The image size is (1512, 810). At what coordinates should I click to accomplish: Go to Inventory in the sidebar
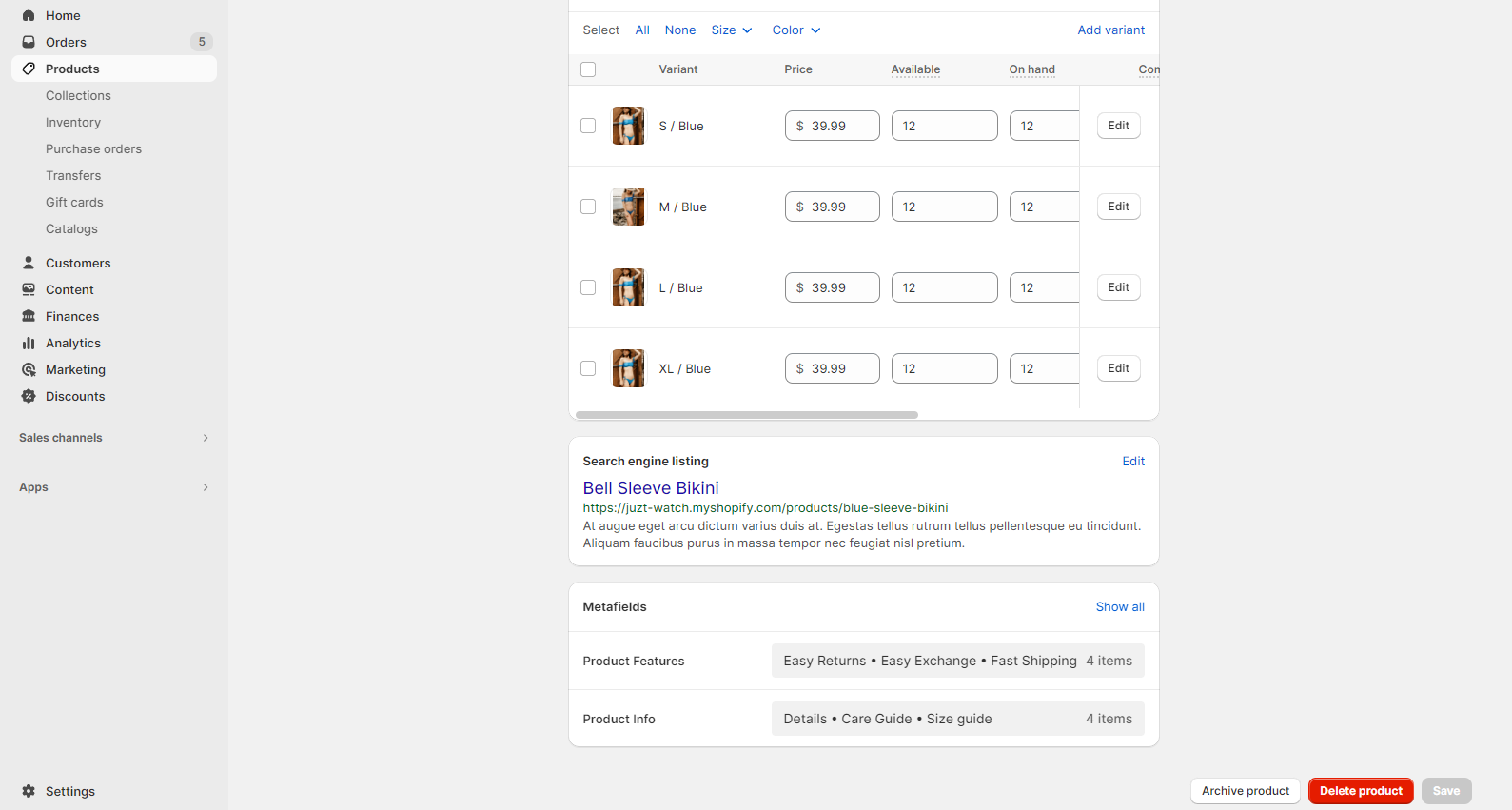point(73,122)
